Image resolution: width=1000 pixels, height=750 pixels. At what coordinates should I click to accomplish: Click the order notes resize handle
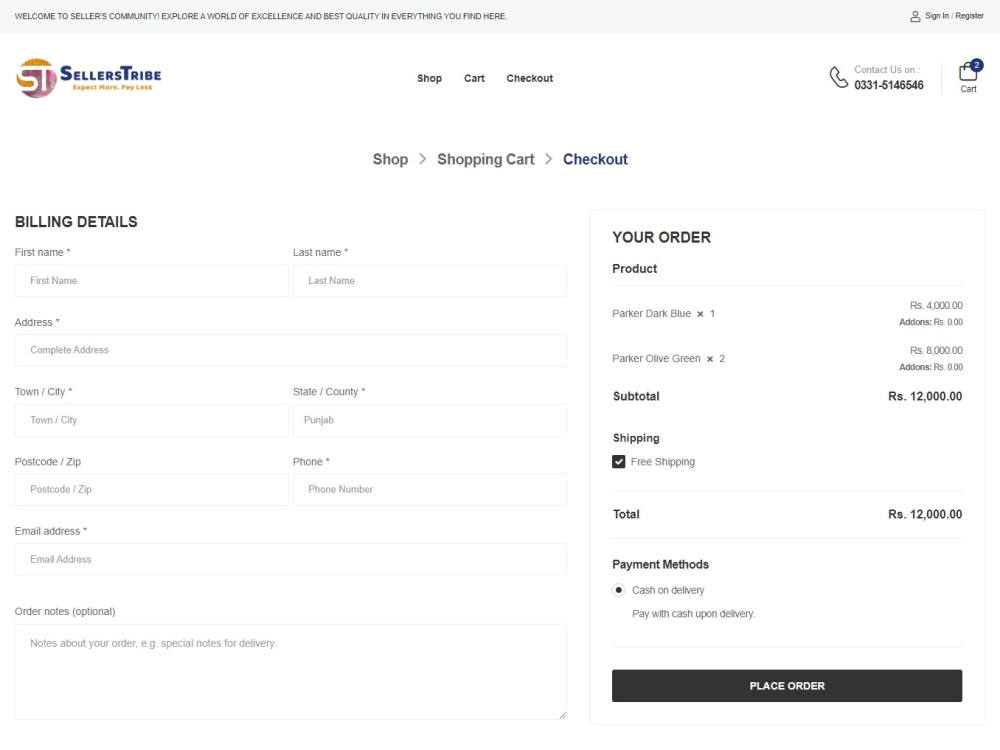click(562, 715)
